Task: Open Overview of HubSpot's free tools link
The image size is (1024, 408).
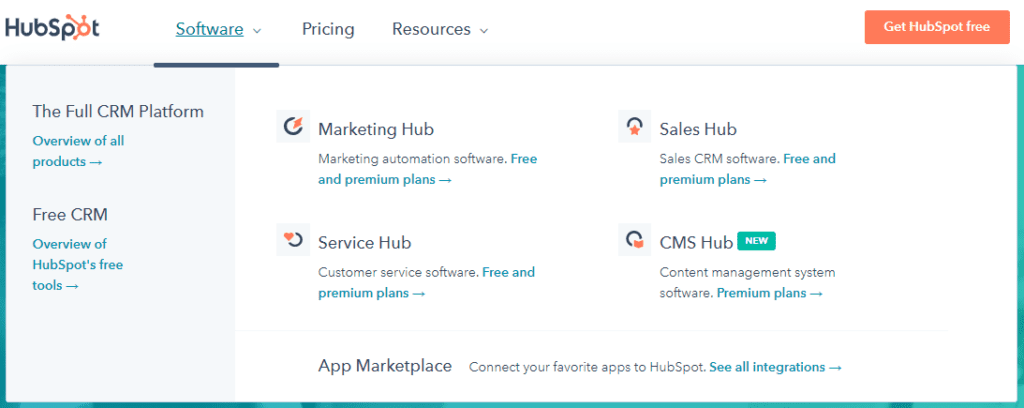Action: pyautogui.click(x=78, y=265)
